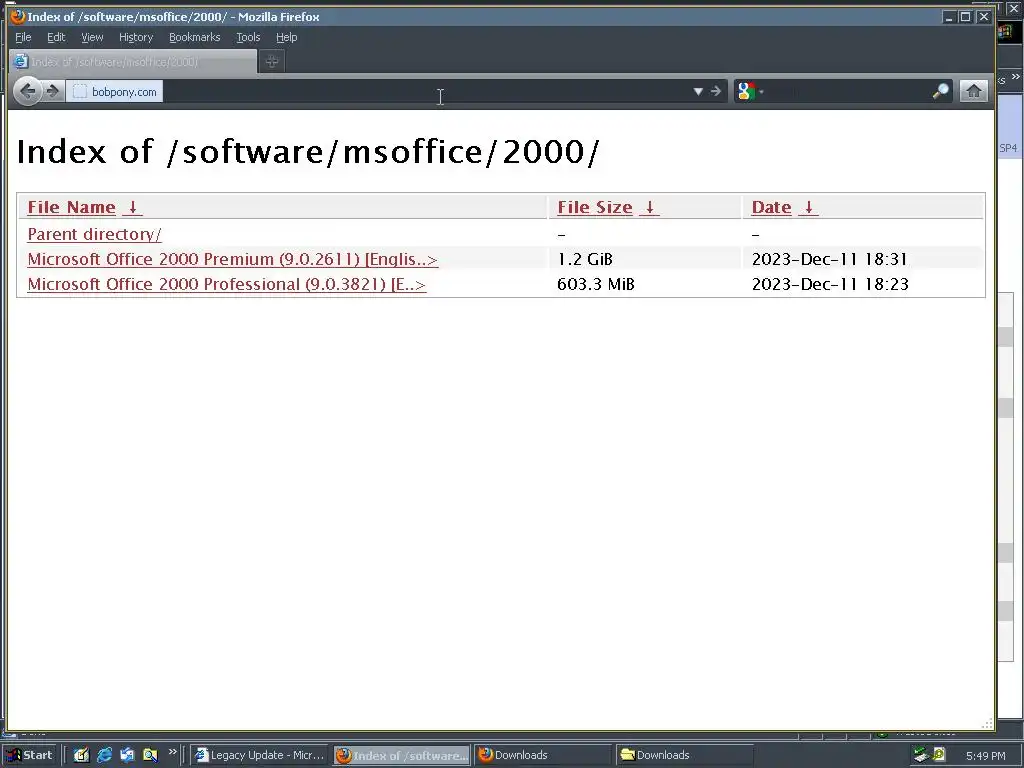1024x768 pixels.
Task: Open the Windows Start button
Action: [x=30, y=755]
